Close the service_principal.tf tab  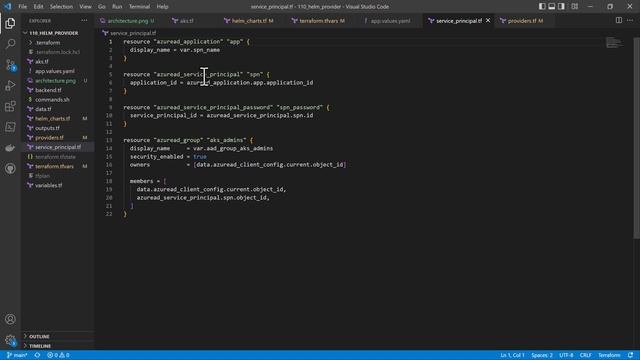tap(488, 20)
